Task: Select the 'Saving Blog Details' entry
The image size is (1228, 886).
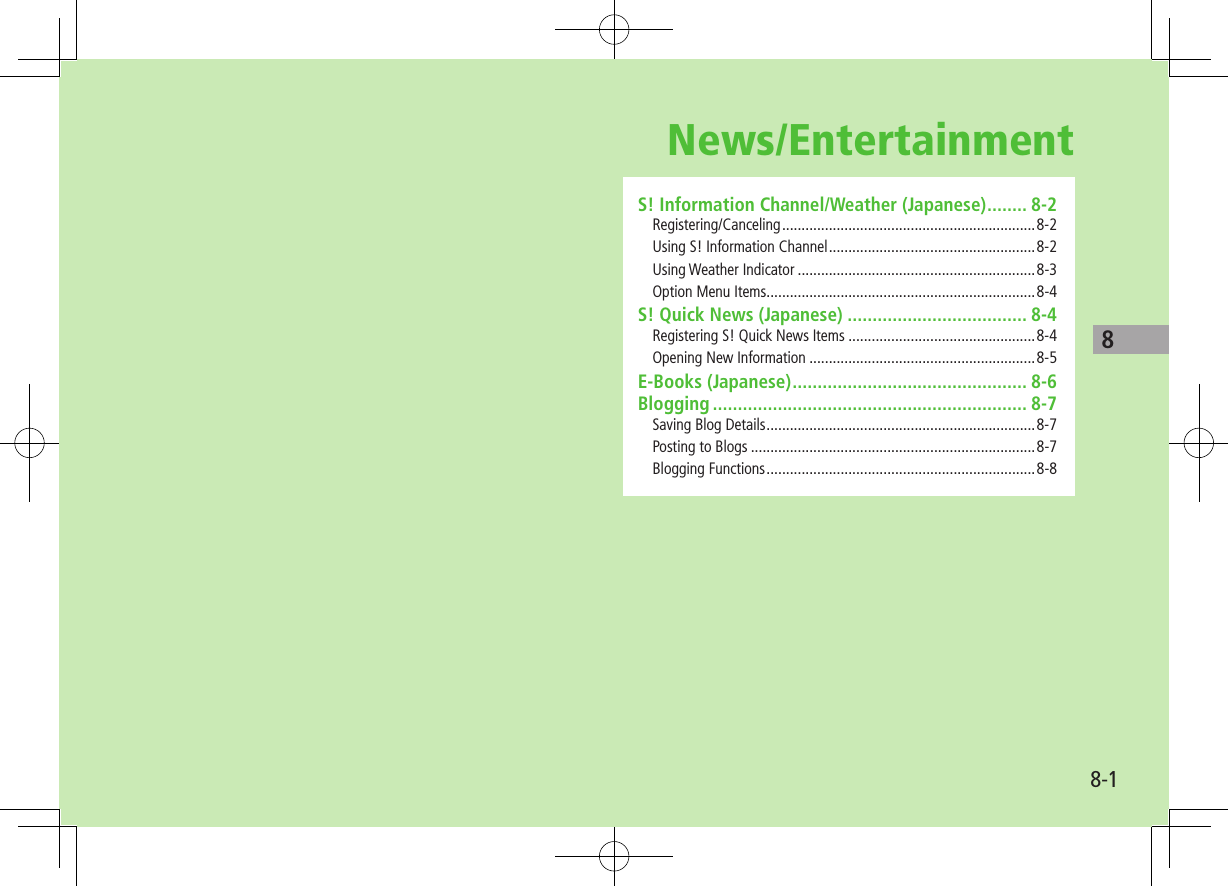Action: 854,424
